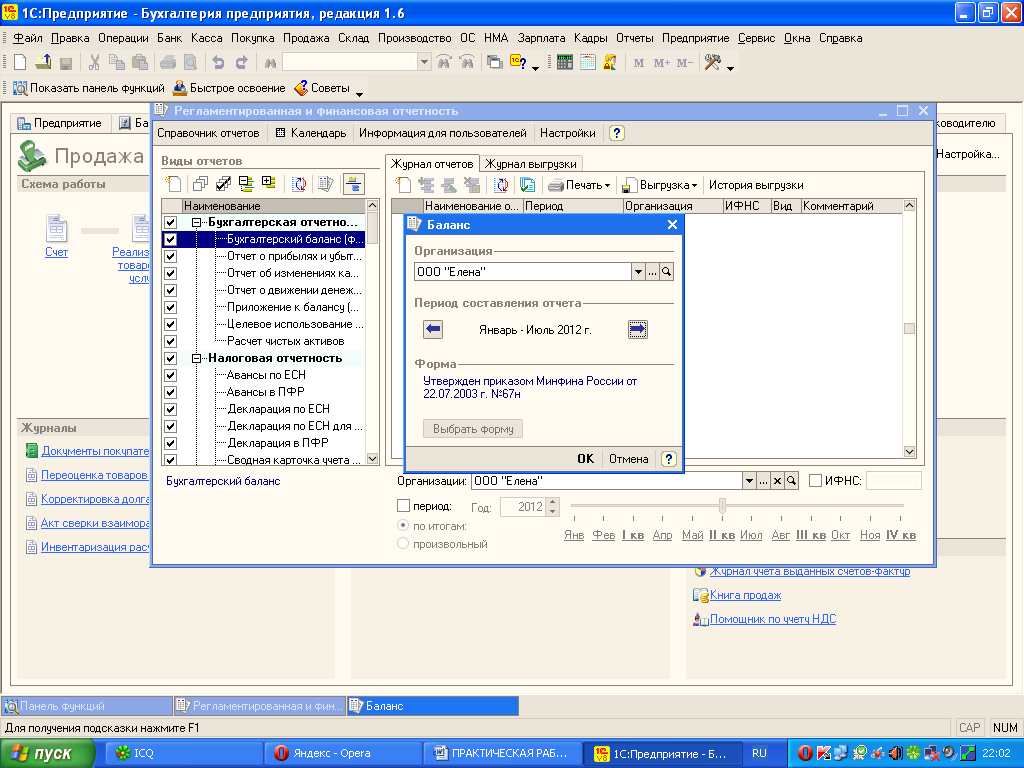Click the new document icon in main toolbar
Viewport: 1024px width, 768px height.
(20, 63)
